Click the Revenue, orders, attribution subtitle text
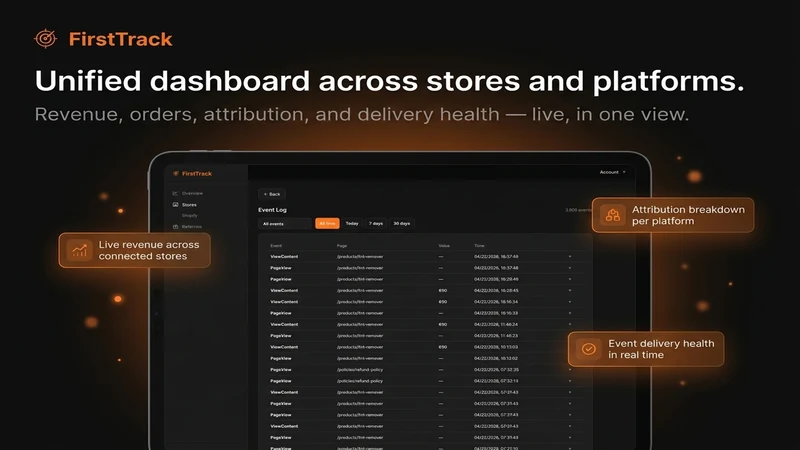This screenshot has width=800, height=450. point(362,114)
